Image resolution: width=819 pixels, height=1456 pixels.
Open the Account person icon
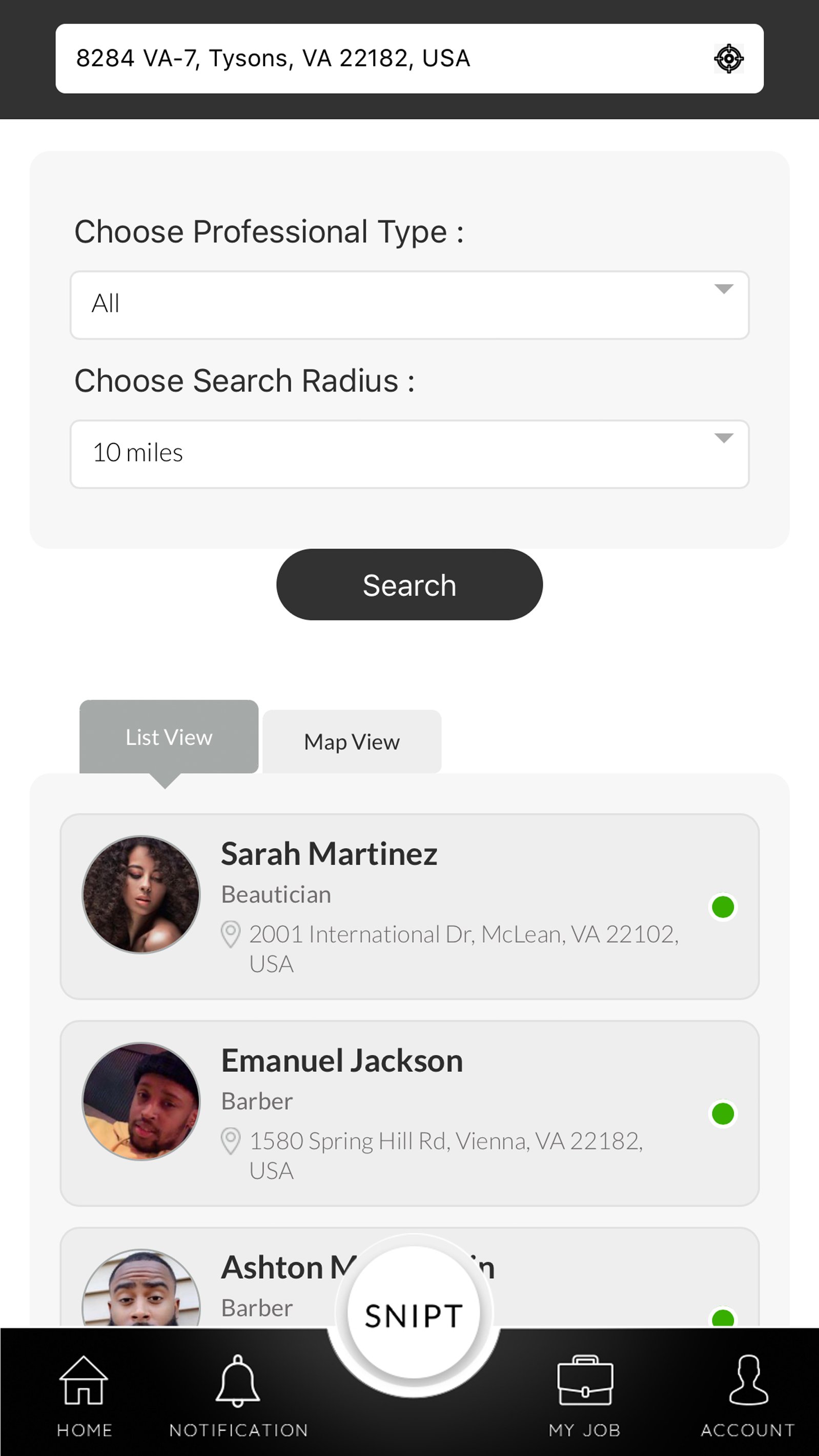748,1380
